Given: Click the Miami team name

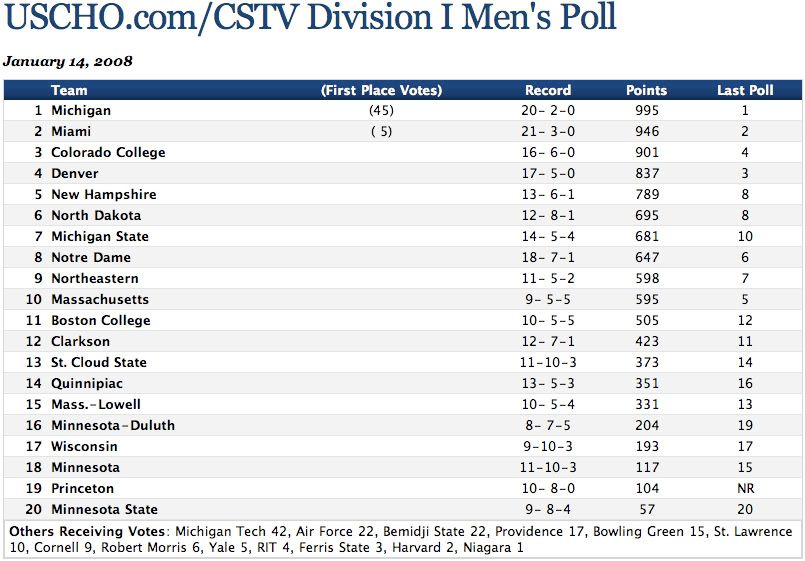Looking at the screenshot, I should (x=71, y=132).
